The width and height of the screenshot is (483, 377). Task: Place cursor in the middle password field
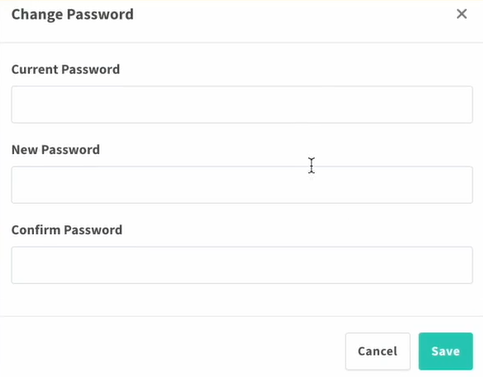coord(242,185)
